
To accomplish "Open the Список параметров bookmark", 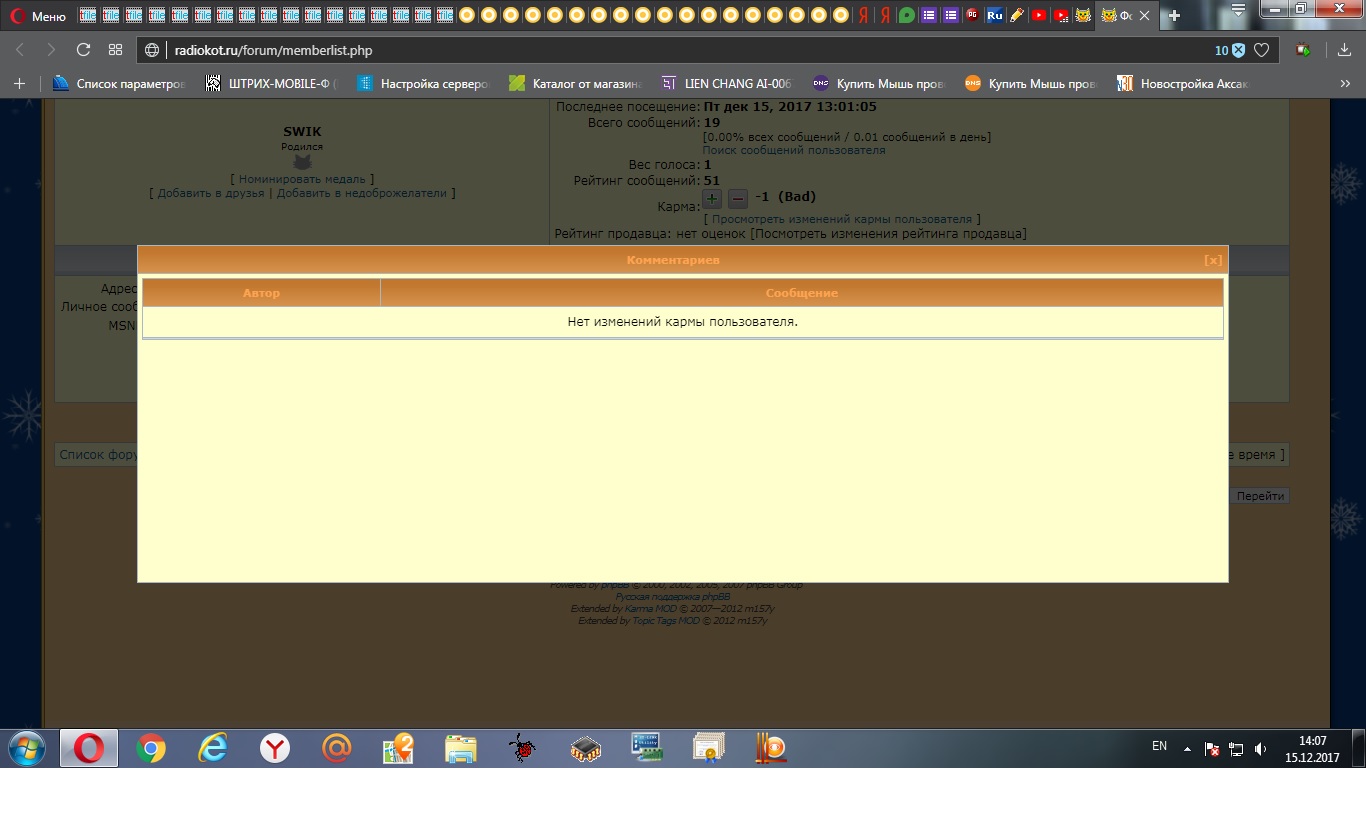I will click(x=120, y=84).
